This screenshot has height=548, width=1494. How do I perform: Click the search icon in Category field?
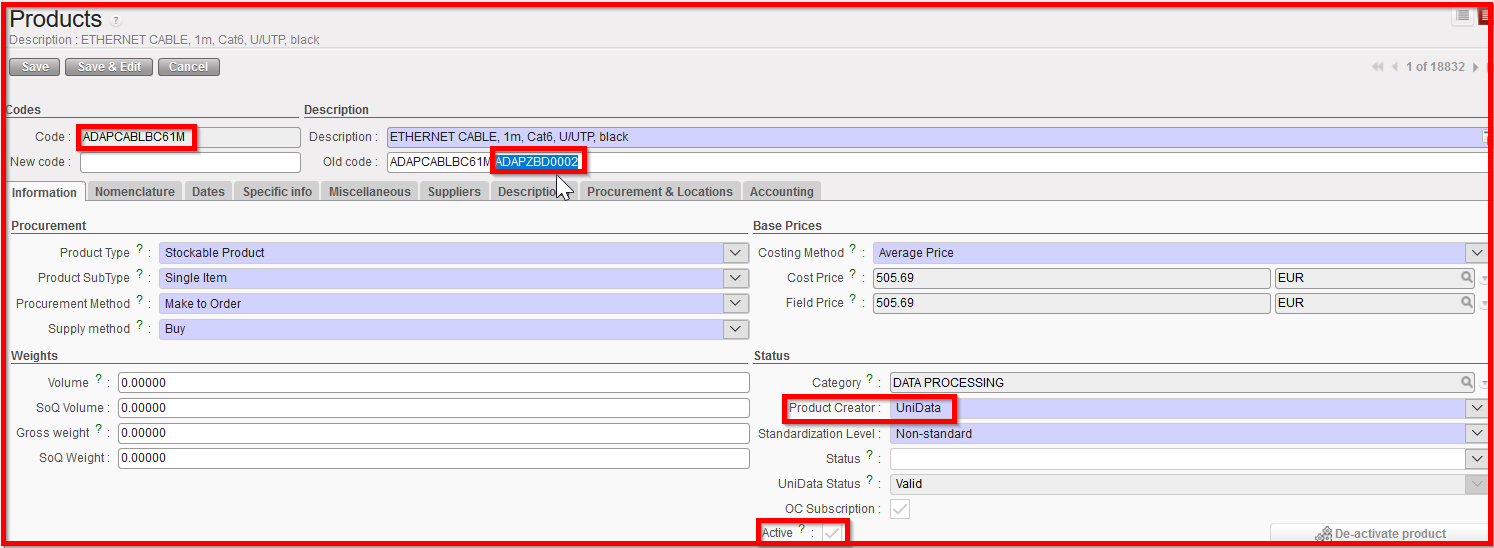coord(1467,383)
